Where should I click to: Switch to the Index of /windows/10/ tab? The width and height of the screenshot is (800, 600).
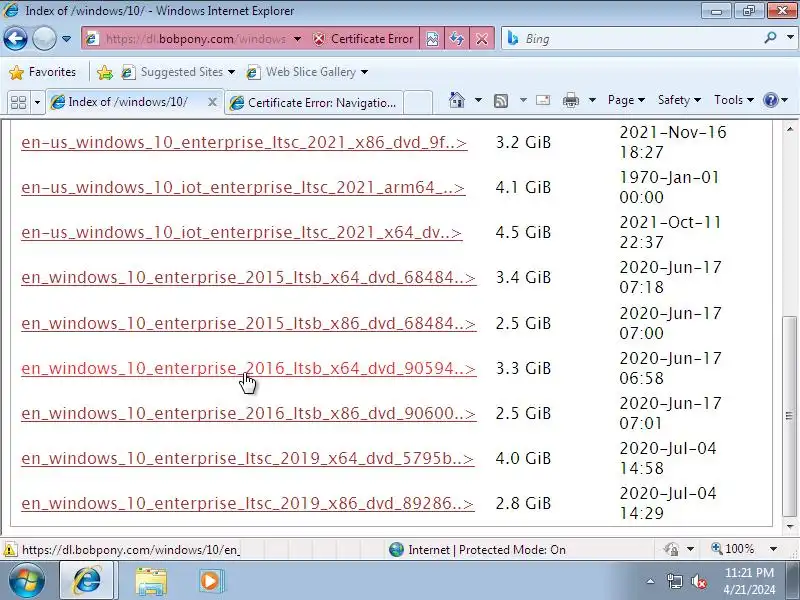(128, 102)
